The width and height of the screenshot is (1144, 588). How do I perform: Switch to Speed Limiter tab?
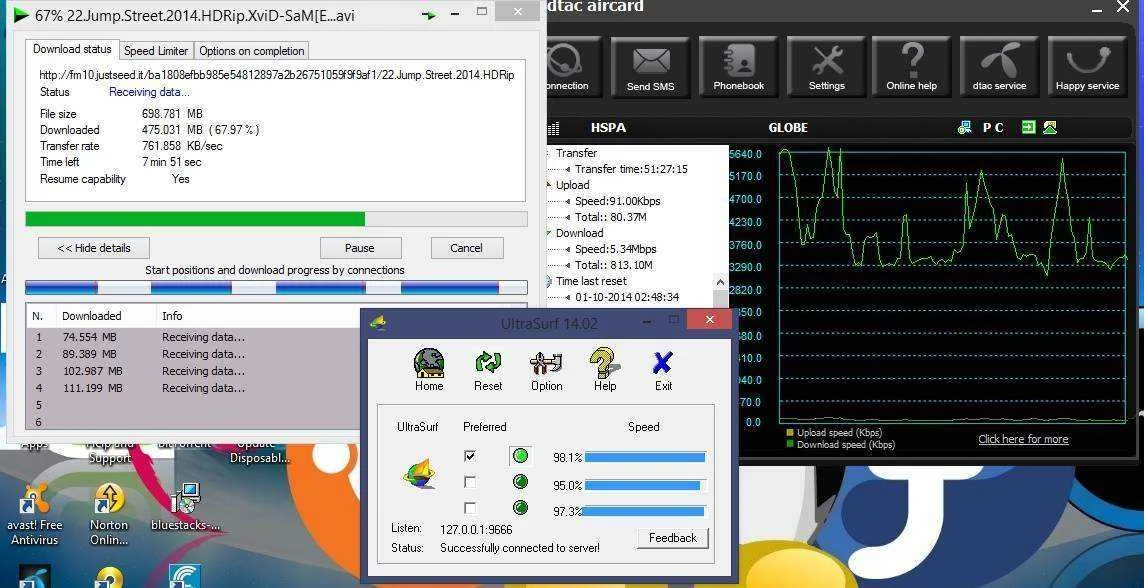tap(156, 50)
